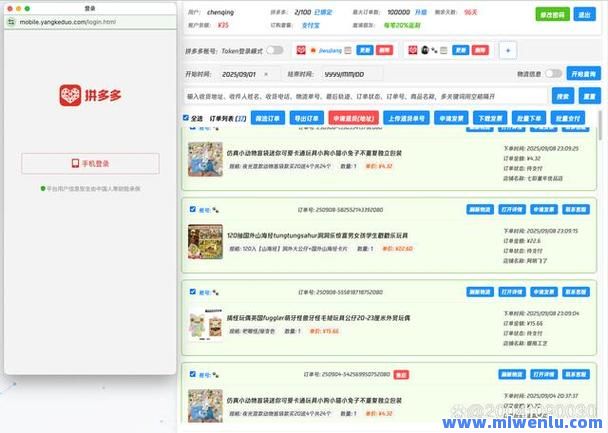Click the 手机登录 button in login window

click(90, 164)
